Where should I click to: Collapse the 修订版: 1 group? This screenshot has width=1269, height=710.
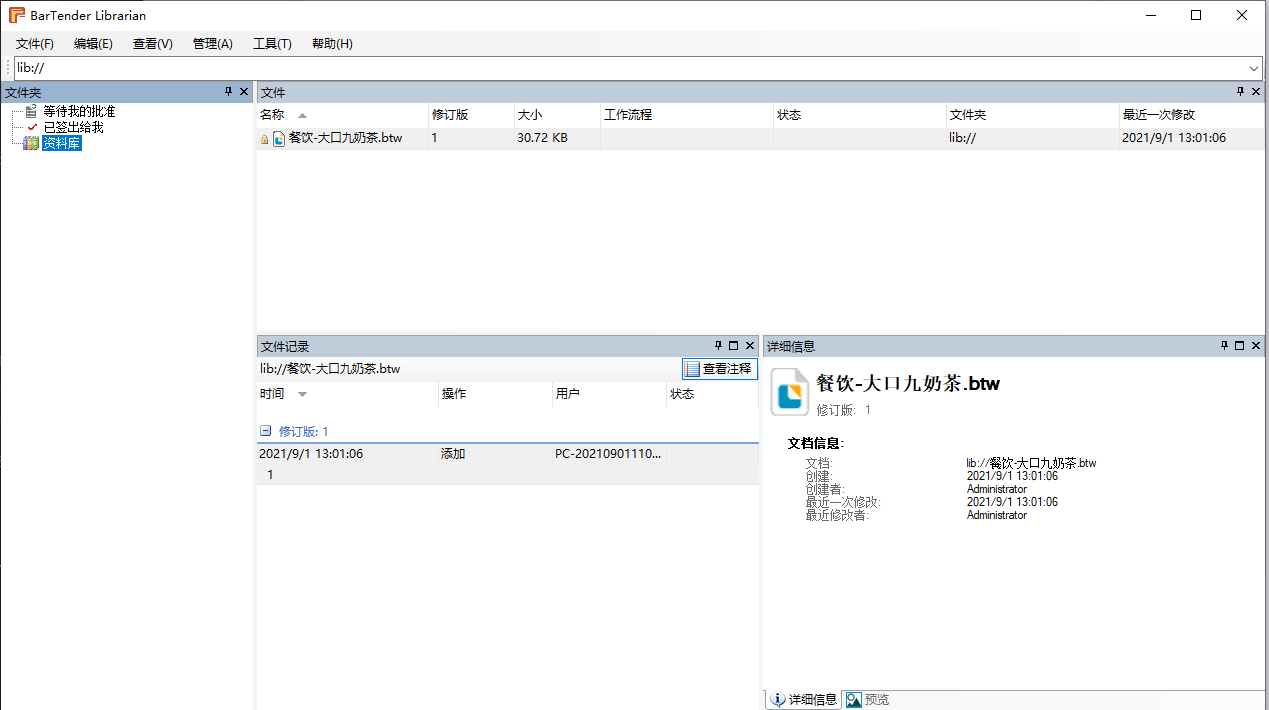click(x=266, y=431)
